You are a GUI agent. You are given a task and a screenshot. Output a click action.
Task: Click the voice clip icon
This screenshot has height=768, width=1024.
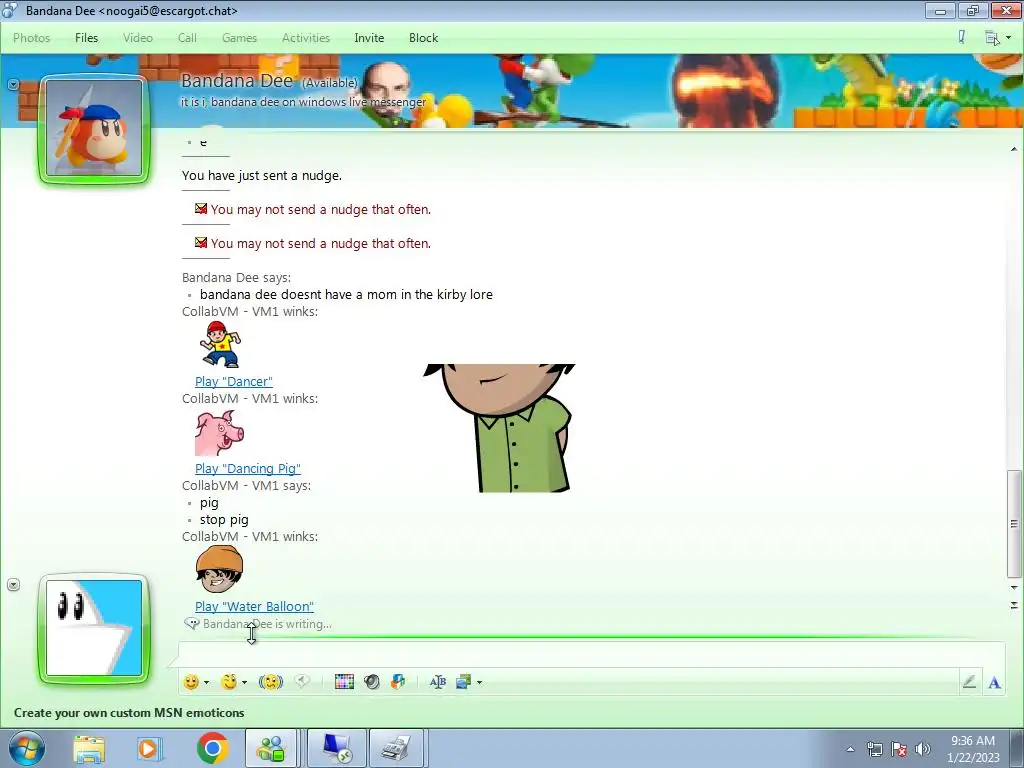click(302, 681)
